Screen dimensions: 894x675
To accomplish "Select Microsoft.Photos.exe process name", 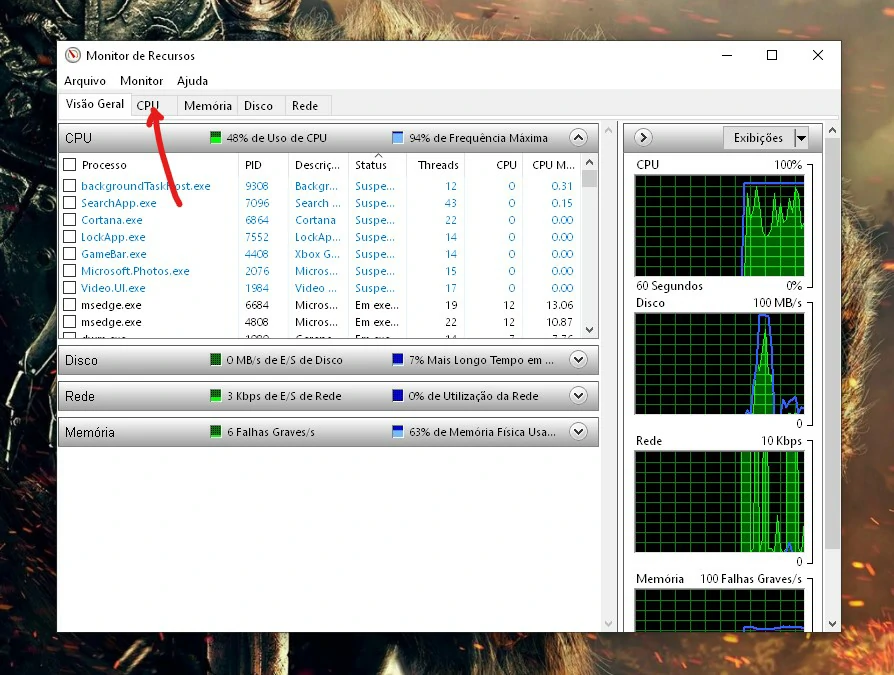I will pyautogui.click(x=135, y=271).
